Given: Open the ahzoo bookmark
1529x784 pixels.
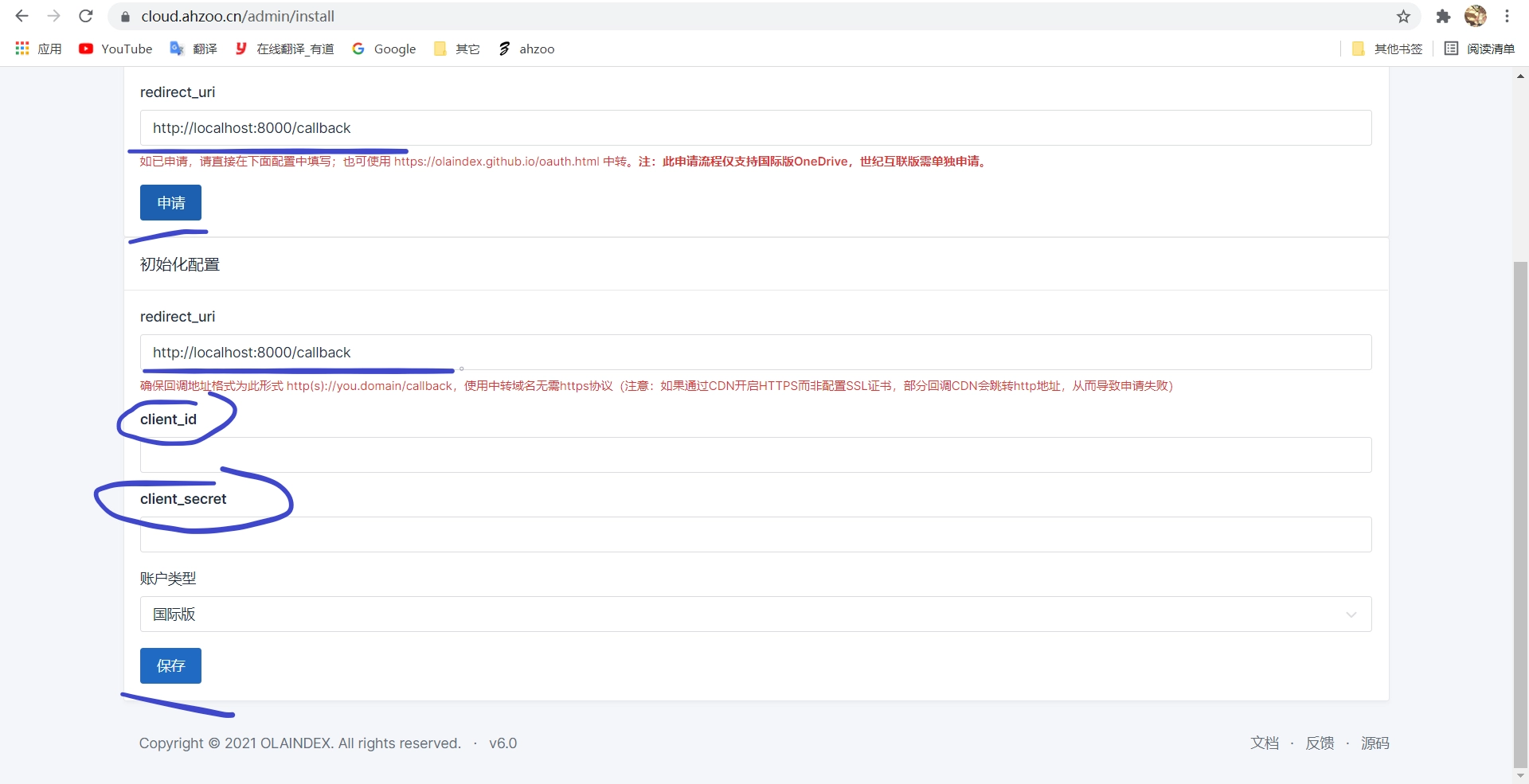Looking at the screenshot, I should (526, 49).
